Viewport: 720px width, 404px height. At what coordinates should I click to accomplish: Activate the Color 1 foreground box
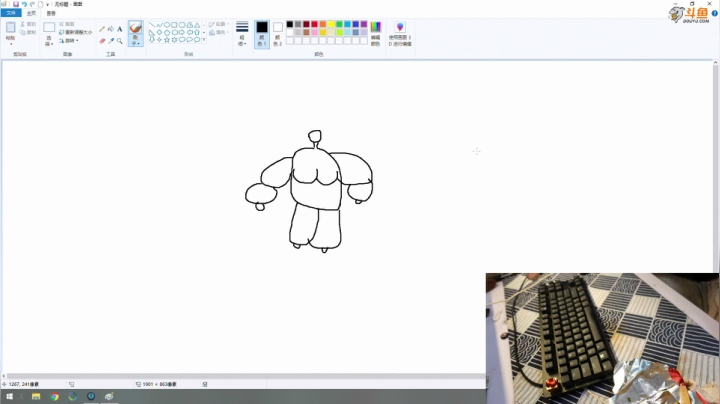262,34
